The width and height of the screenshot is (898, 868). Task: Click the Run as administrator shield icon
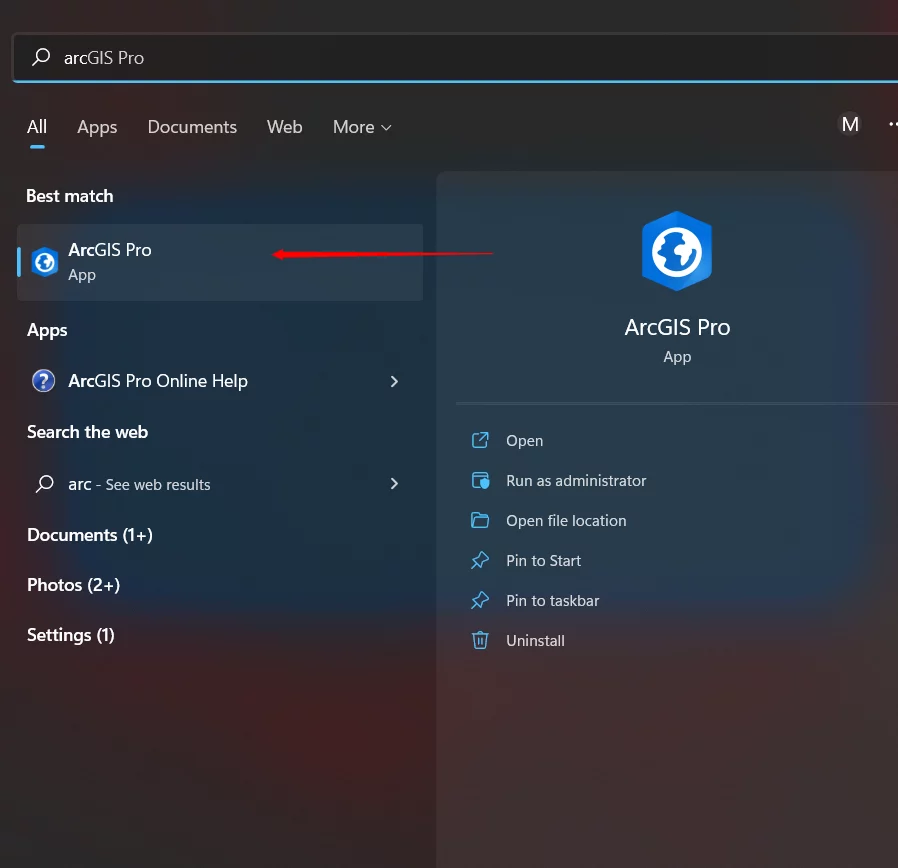[480, 480]
